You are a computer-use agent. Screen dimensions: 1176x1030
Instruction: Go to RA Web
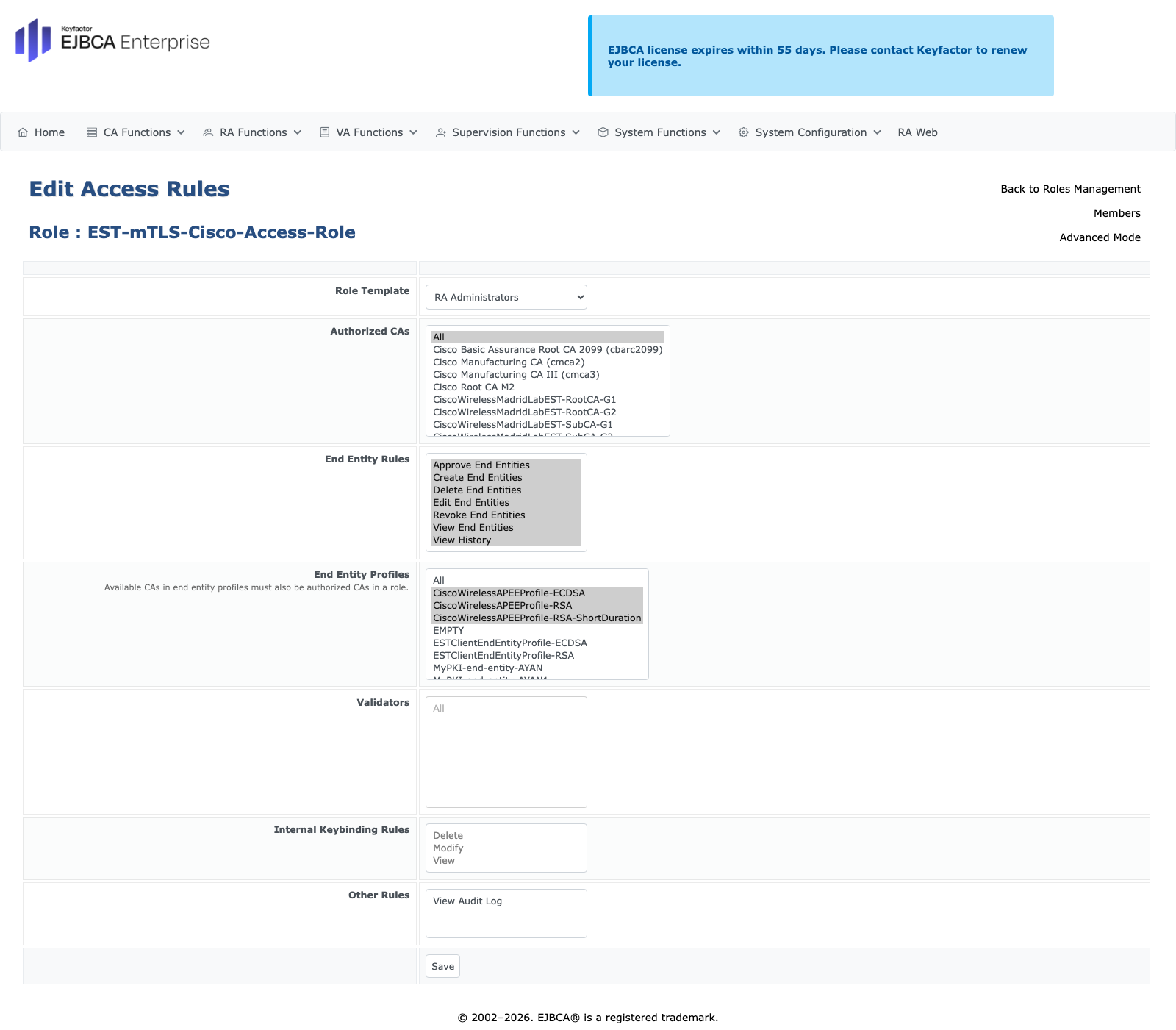(917, 132)
